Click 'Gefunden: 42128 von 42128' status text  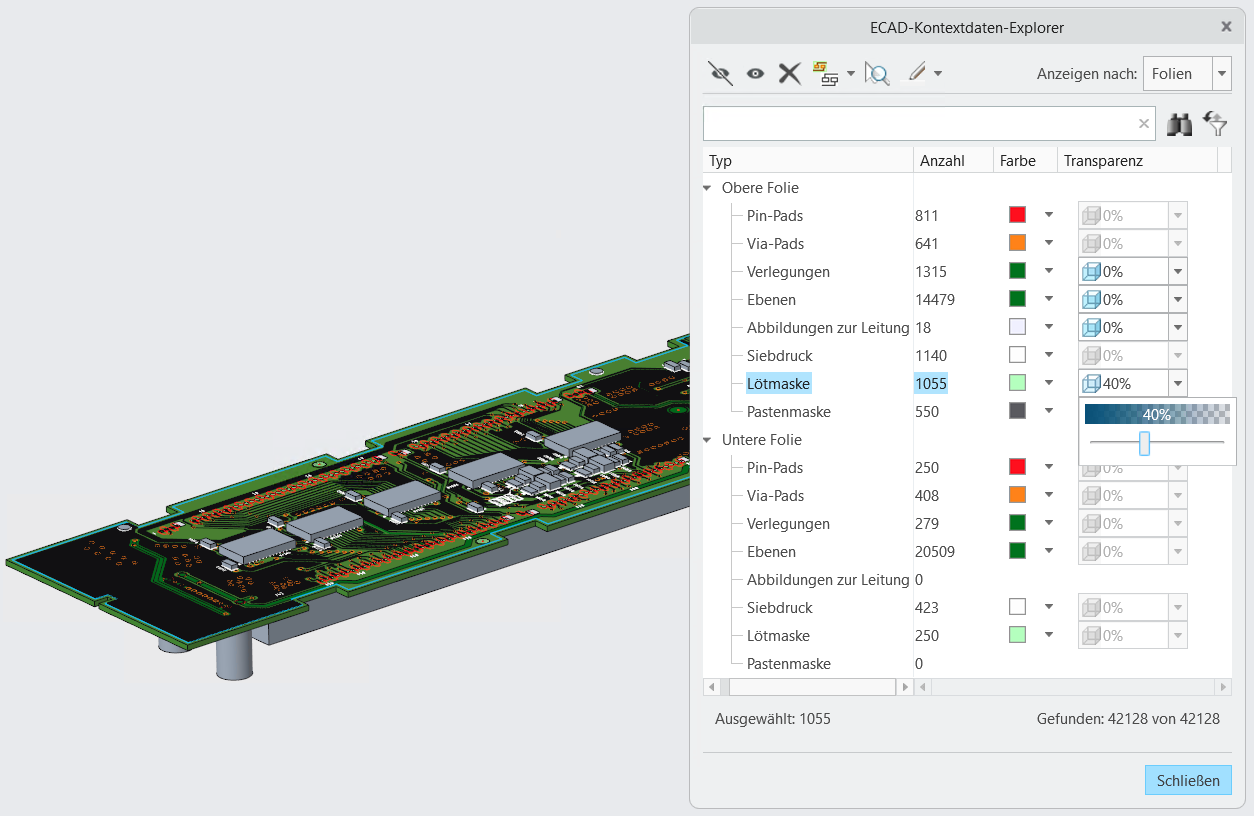(x=1128, y=719)
